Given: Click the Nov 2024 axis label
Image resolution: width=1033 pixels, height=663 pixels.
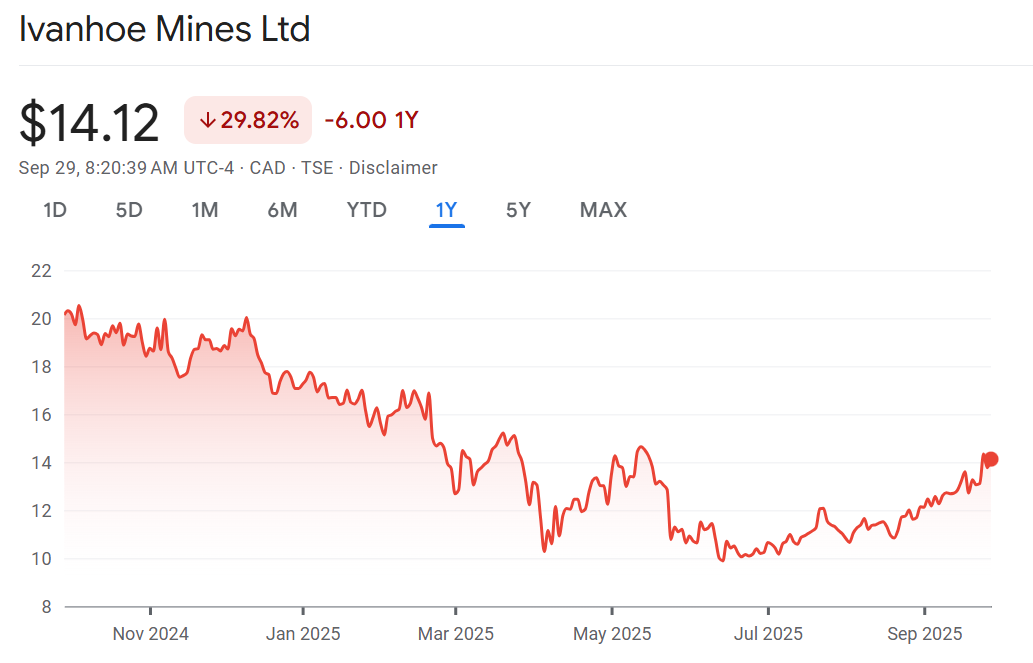Looking at the screenshot, I should point(150,634).
